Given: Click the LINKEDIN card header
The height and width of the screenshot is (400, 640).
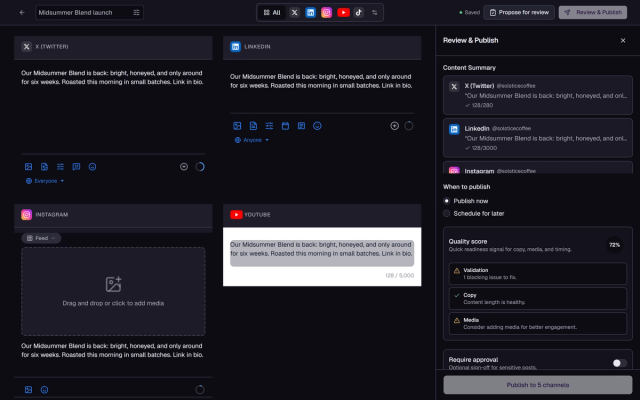Looking at the screenshot, I should pyautogui.click(x=322, y=47).
